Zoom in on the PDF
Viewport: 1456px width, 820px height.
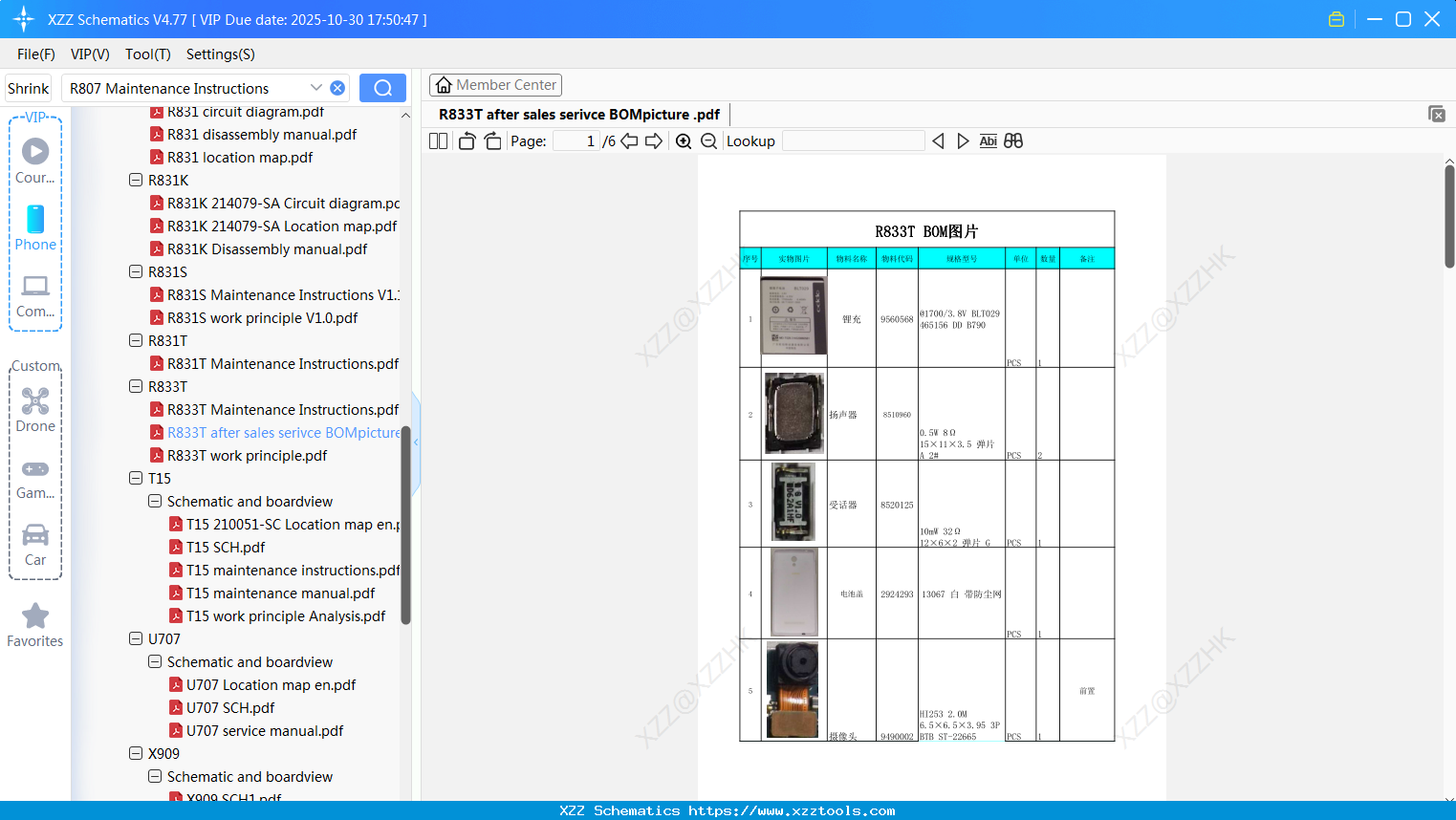tap(684, 141)
